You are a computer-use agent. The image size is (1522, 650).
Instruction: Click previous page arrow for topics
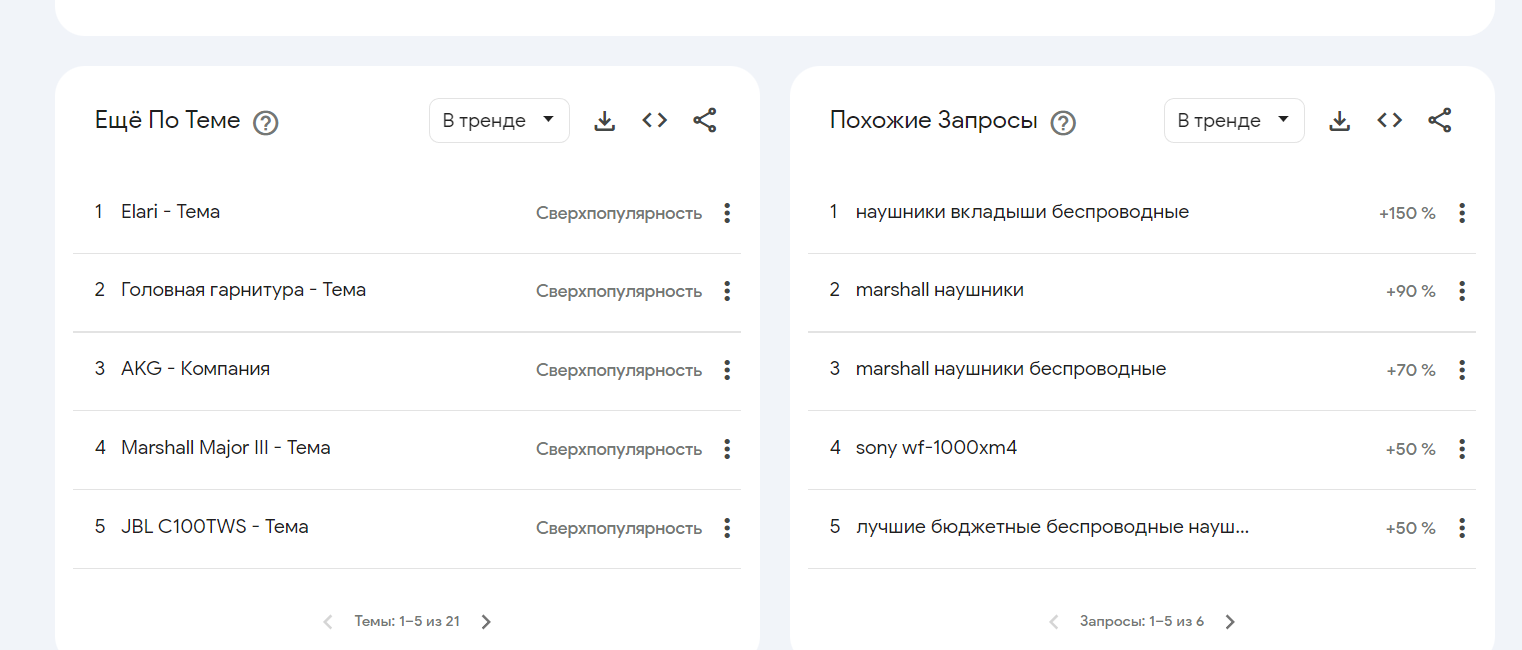coord(328,622)
